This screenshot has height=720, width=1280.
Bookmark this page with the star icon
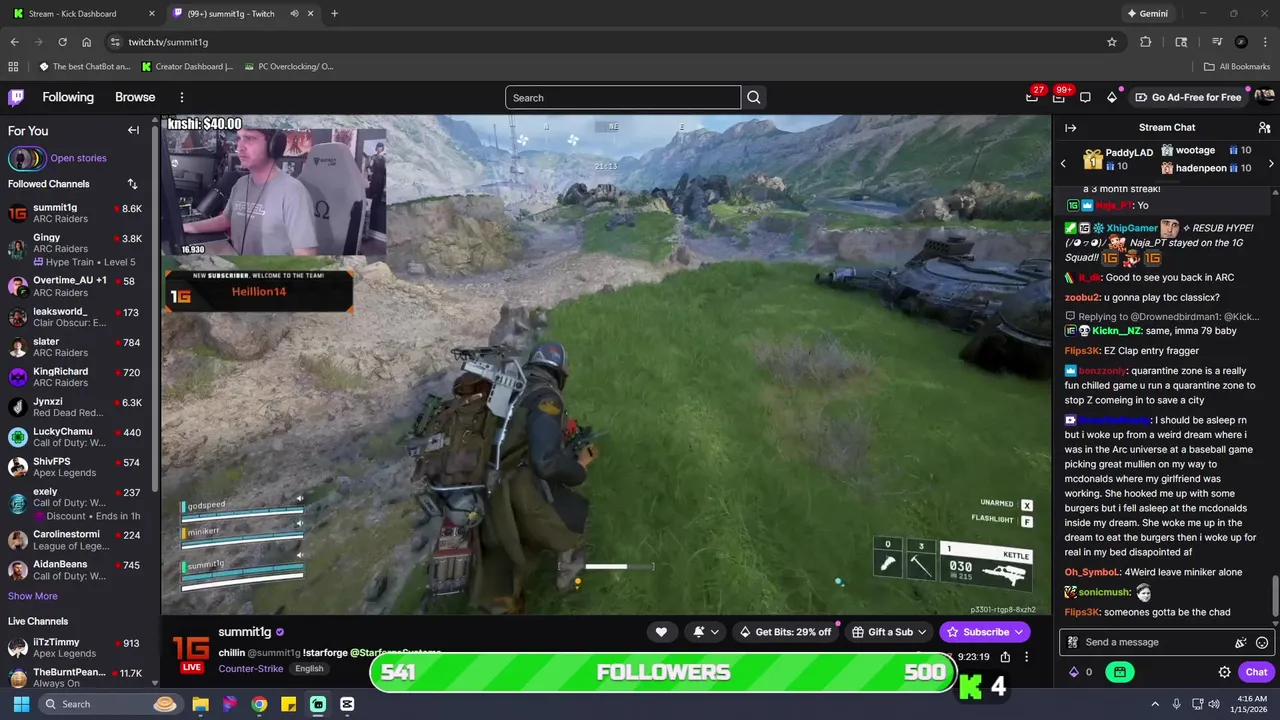click(1112, 42)
